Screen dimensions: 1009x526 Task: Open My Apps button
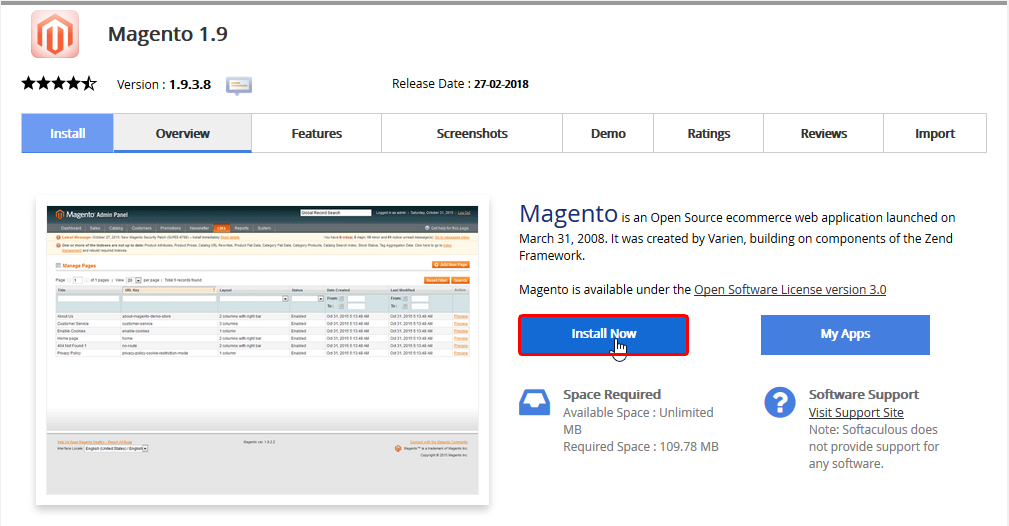pyautogui.click(x=845, y=334)
